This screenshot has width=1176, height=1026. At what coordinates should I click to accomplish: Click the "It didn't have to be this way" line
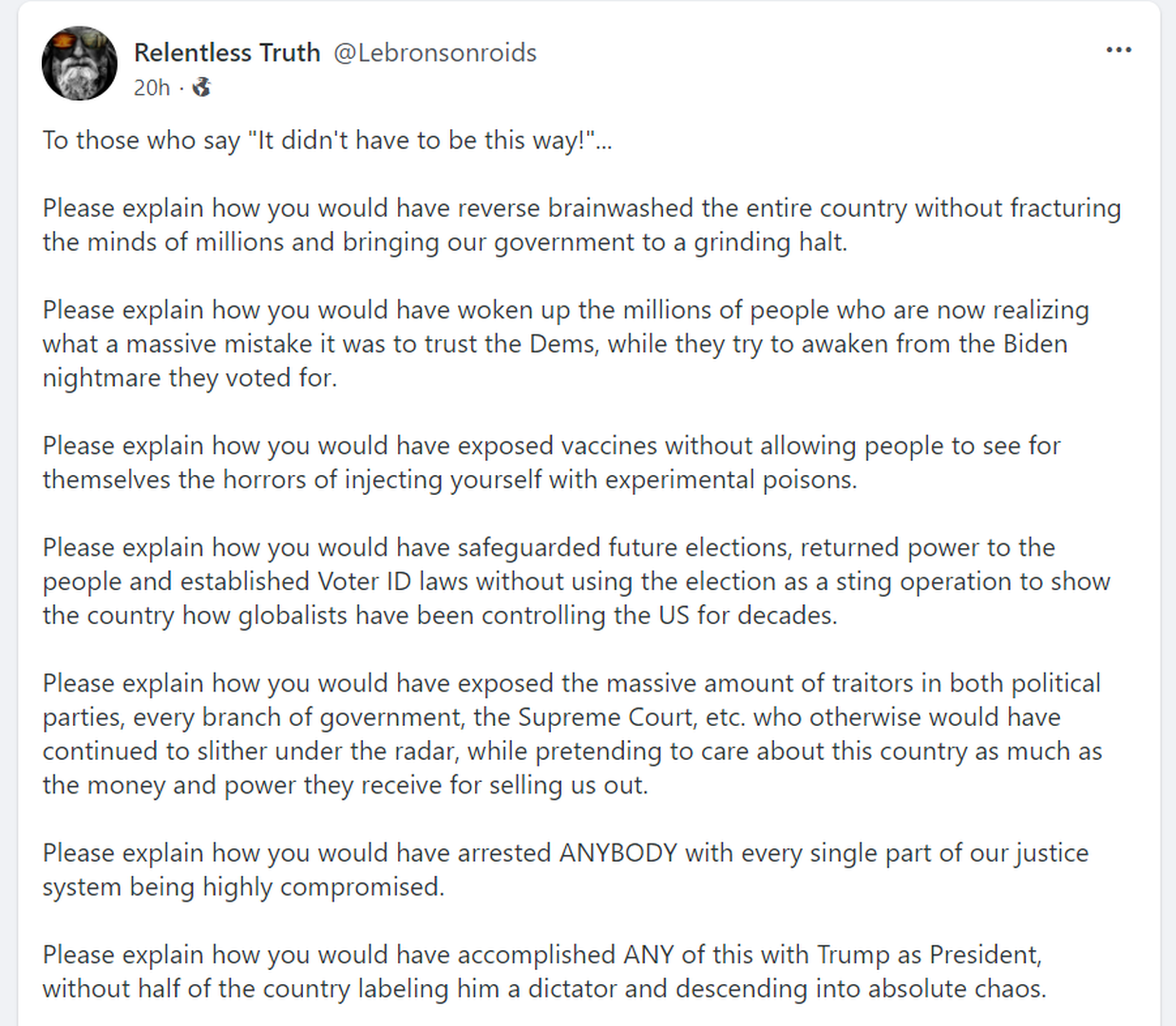(x=327, y=141)
